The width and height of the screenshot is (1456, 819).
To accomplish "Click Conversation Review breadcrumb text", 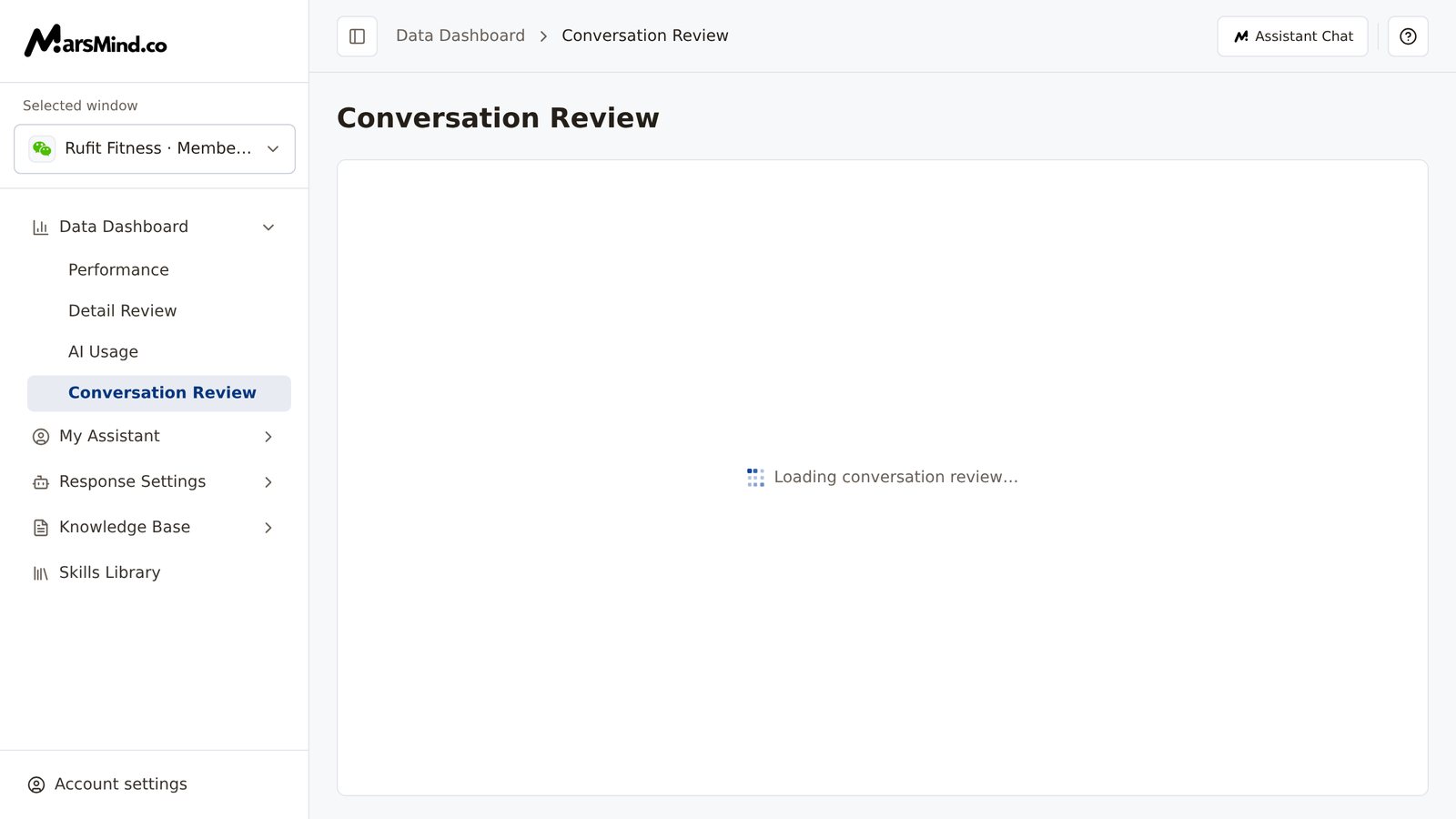I will [645, 35].
